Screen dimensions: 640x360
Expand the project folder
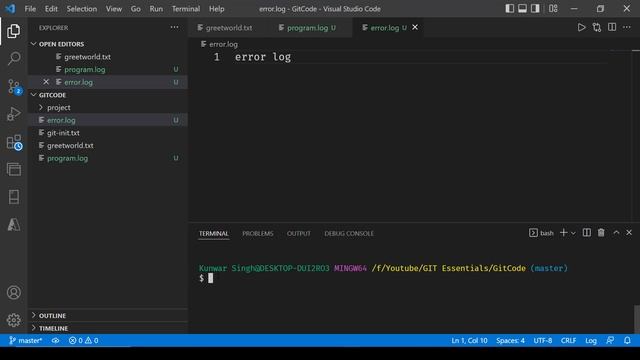[x=107, y=107]
